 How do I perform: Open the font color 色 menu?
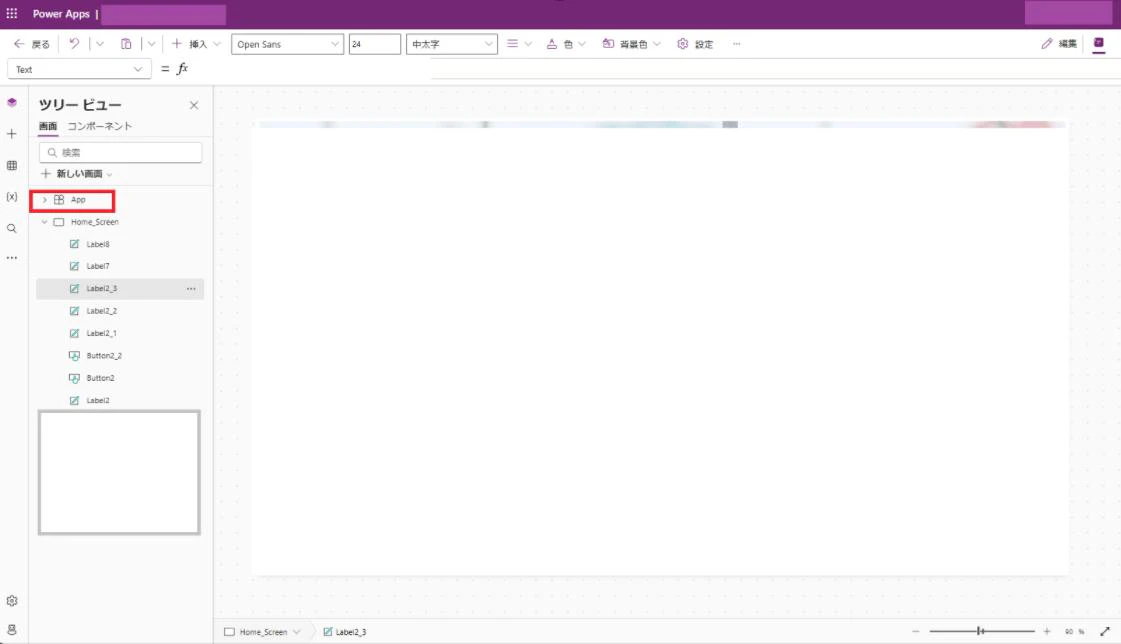click(566, 44)
